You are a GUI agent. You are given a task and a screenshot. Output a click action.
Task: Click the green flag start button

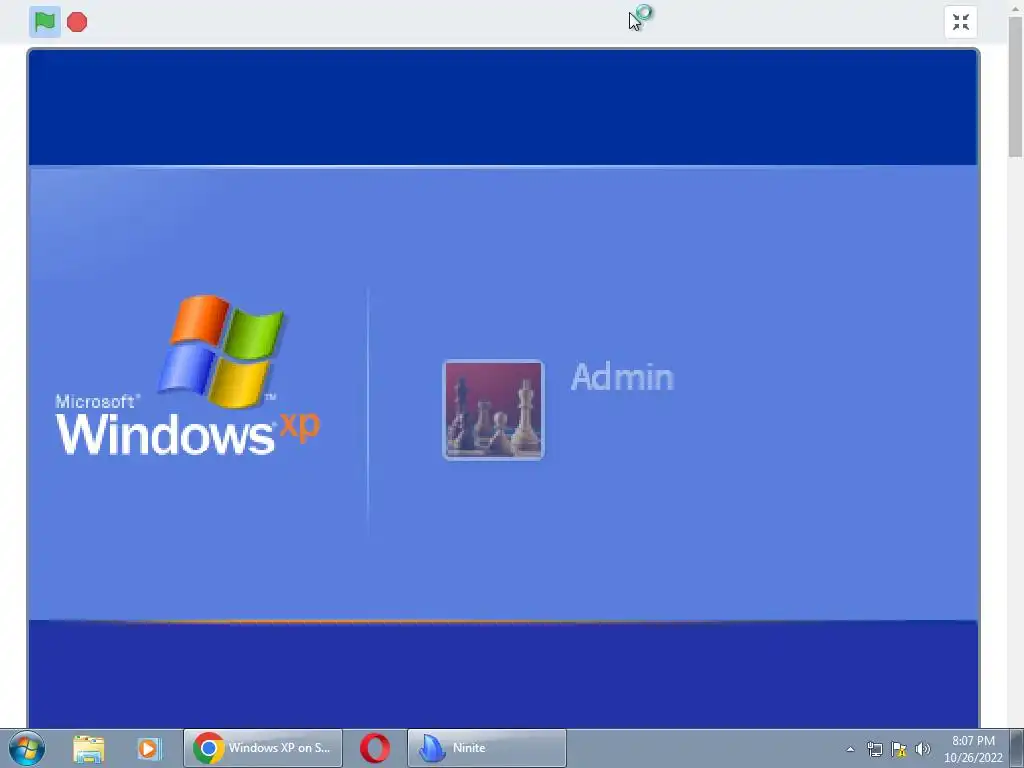44,22
